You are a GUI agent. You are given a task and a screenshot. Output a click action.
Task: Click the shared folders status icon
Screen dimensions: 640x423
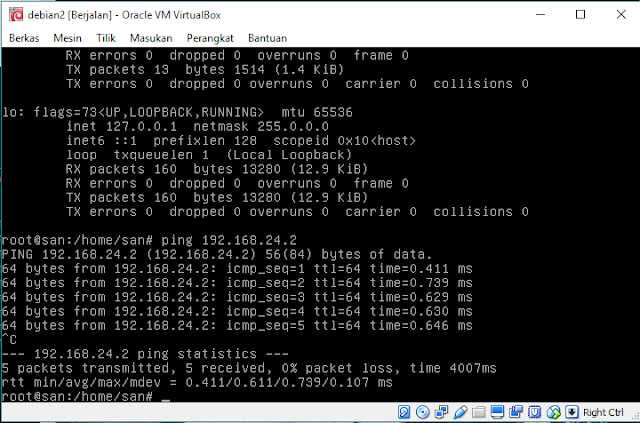pyautogui.click(x=479, y=412)
